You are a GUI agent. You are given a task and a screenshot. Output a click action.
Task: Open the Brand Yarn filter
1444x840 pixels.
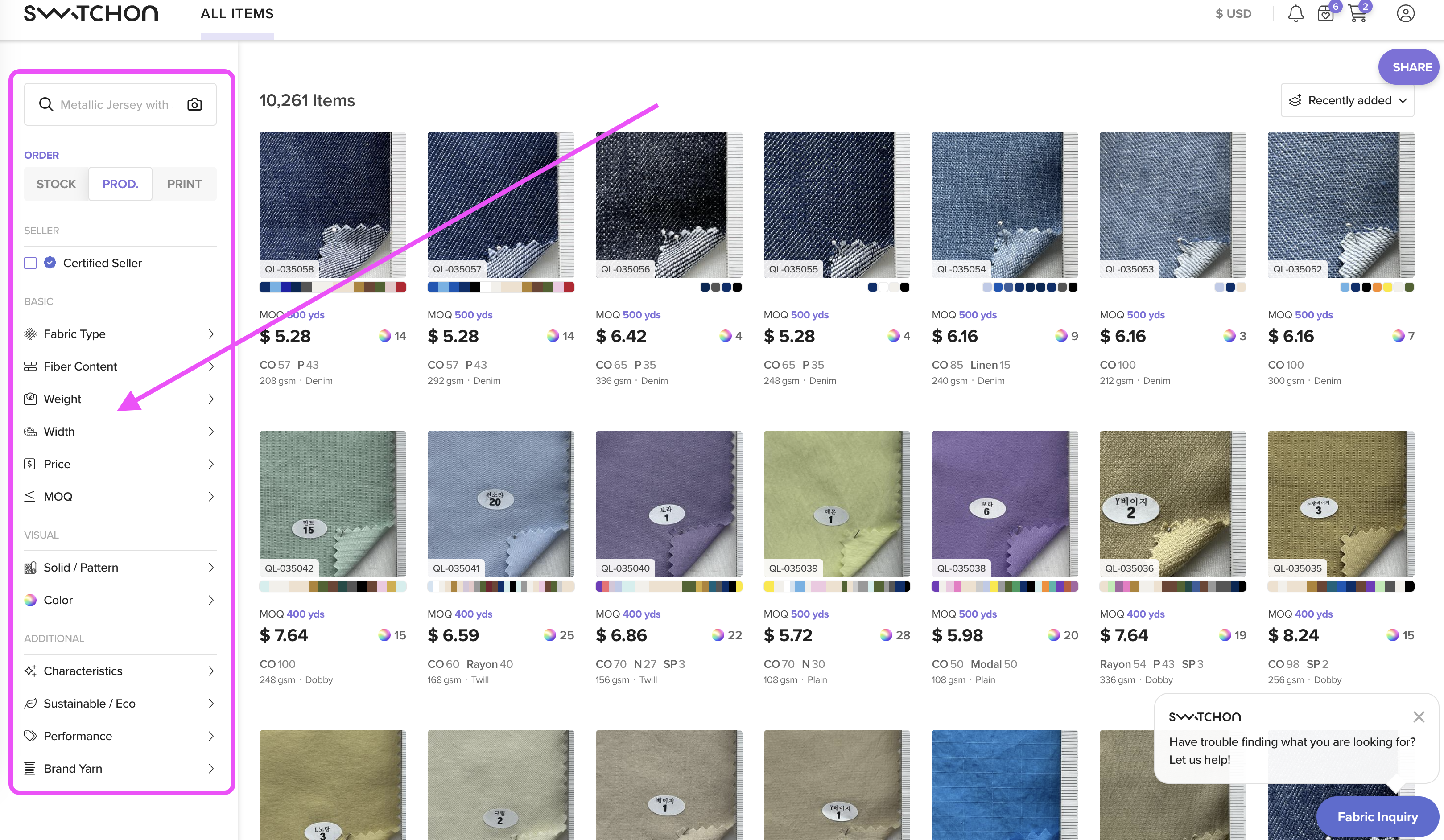pyautogui.click(x=120, y=768)
